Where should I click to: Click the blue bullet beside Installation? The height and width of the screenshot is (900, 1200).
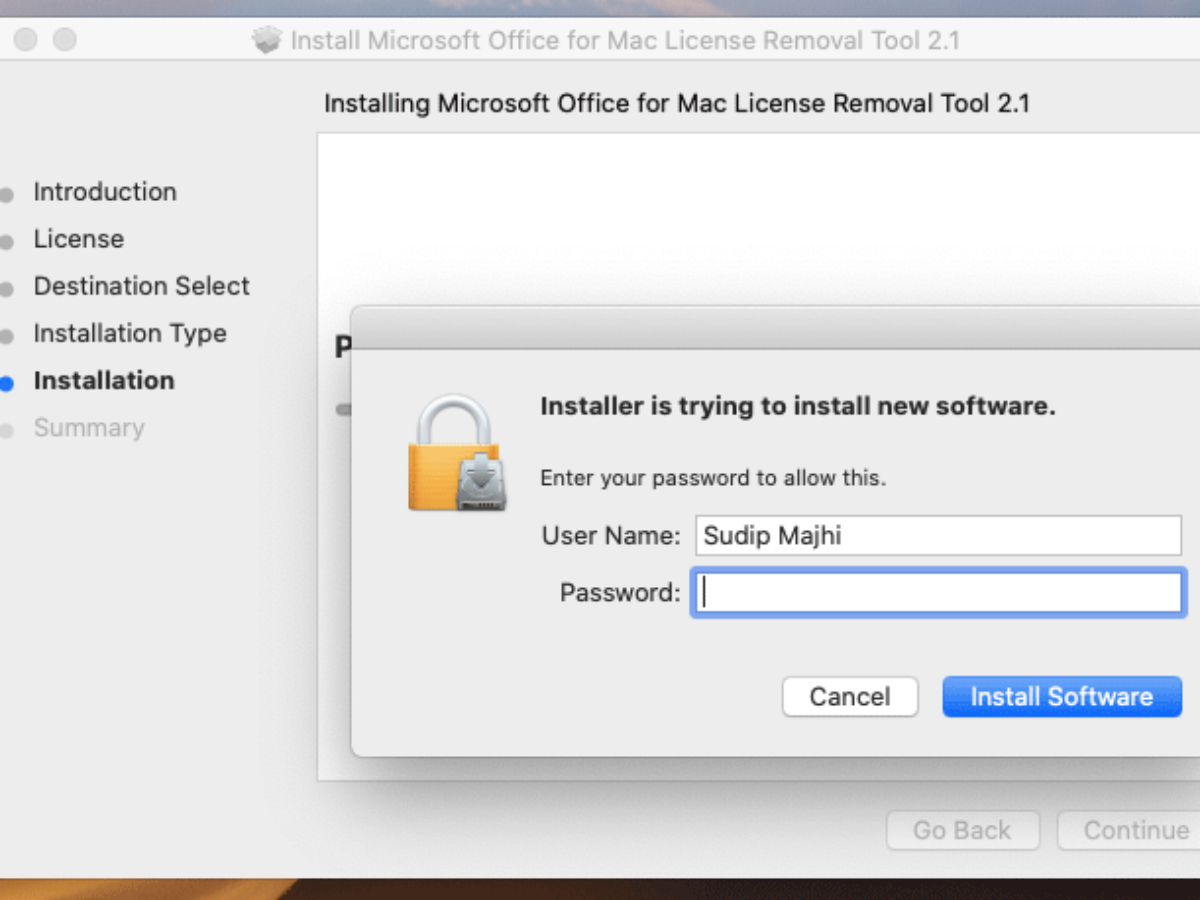(8, 383)
